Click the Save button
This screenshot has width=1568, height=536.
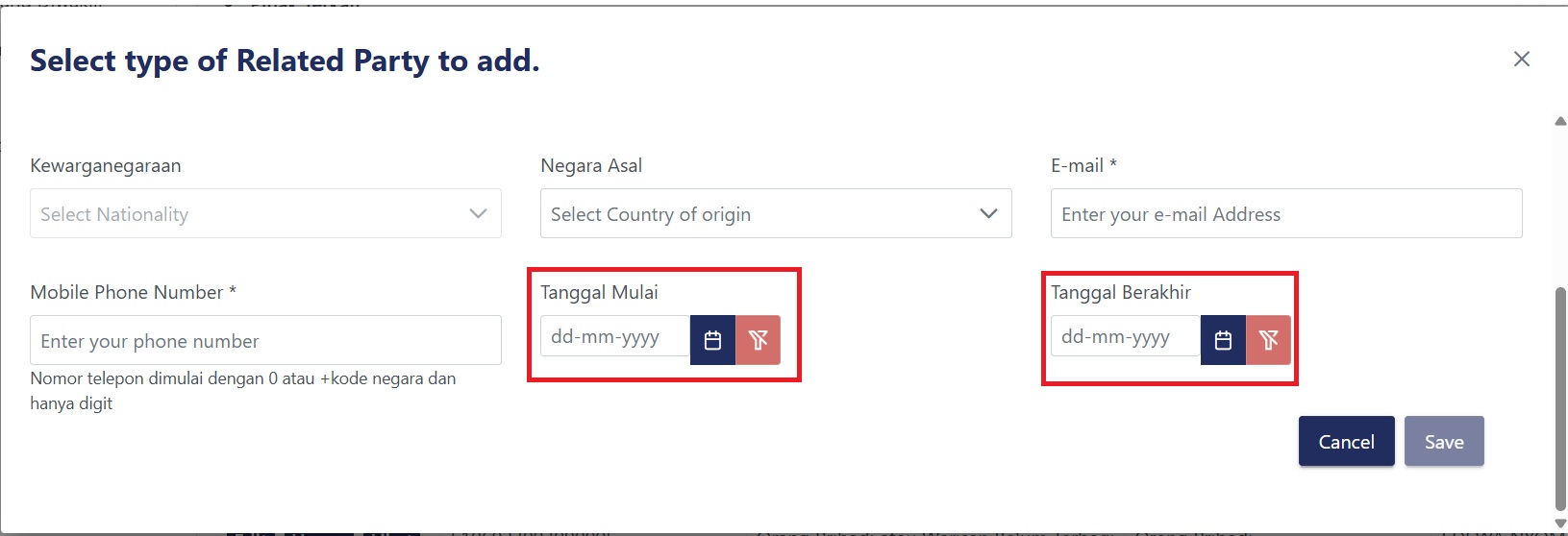point(1443,442)
